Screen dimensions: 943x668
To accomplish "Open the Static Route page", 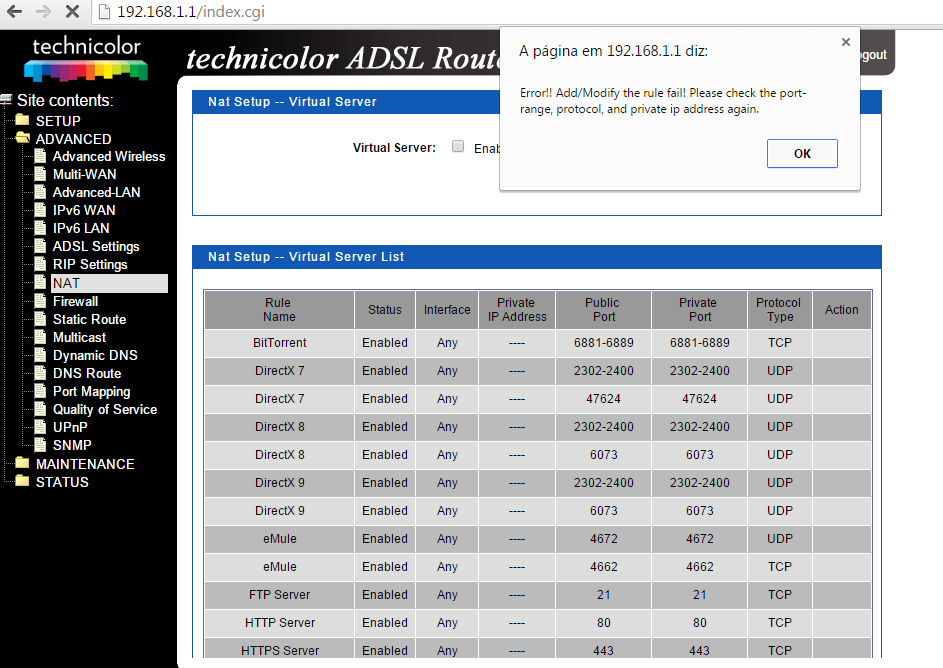I will tap(90, 319).
